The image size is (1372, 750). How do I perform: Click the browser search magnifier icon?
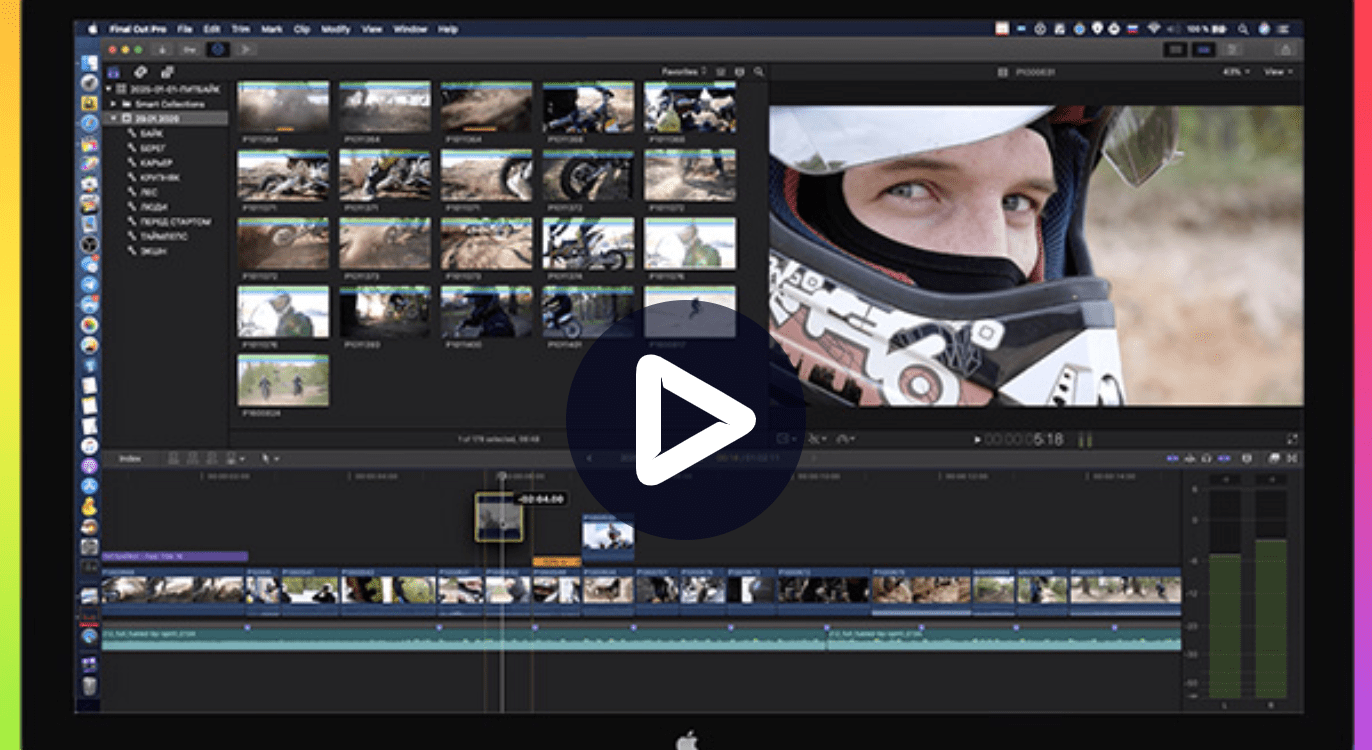coord(759,72)
